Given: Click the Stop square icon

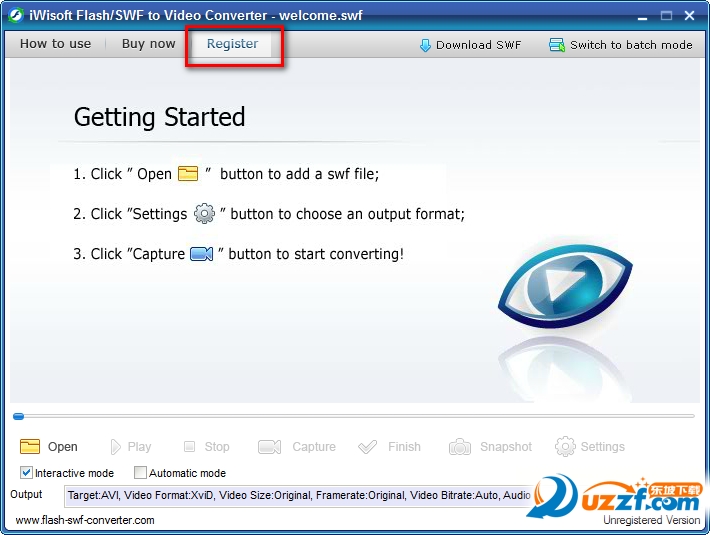Looking at the screenshot, I should (189, 447).
